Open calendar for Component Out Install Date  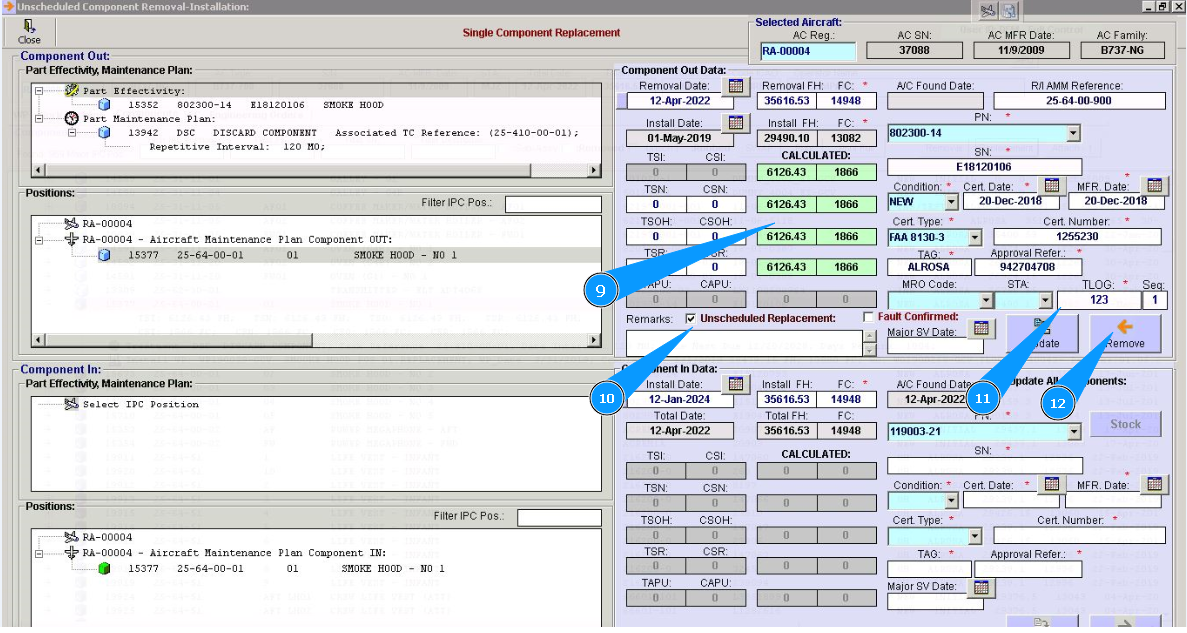pos(736,123)
